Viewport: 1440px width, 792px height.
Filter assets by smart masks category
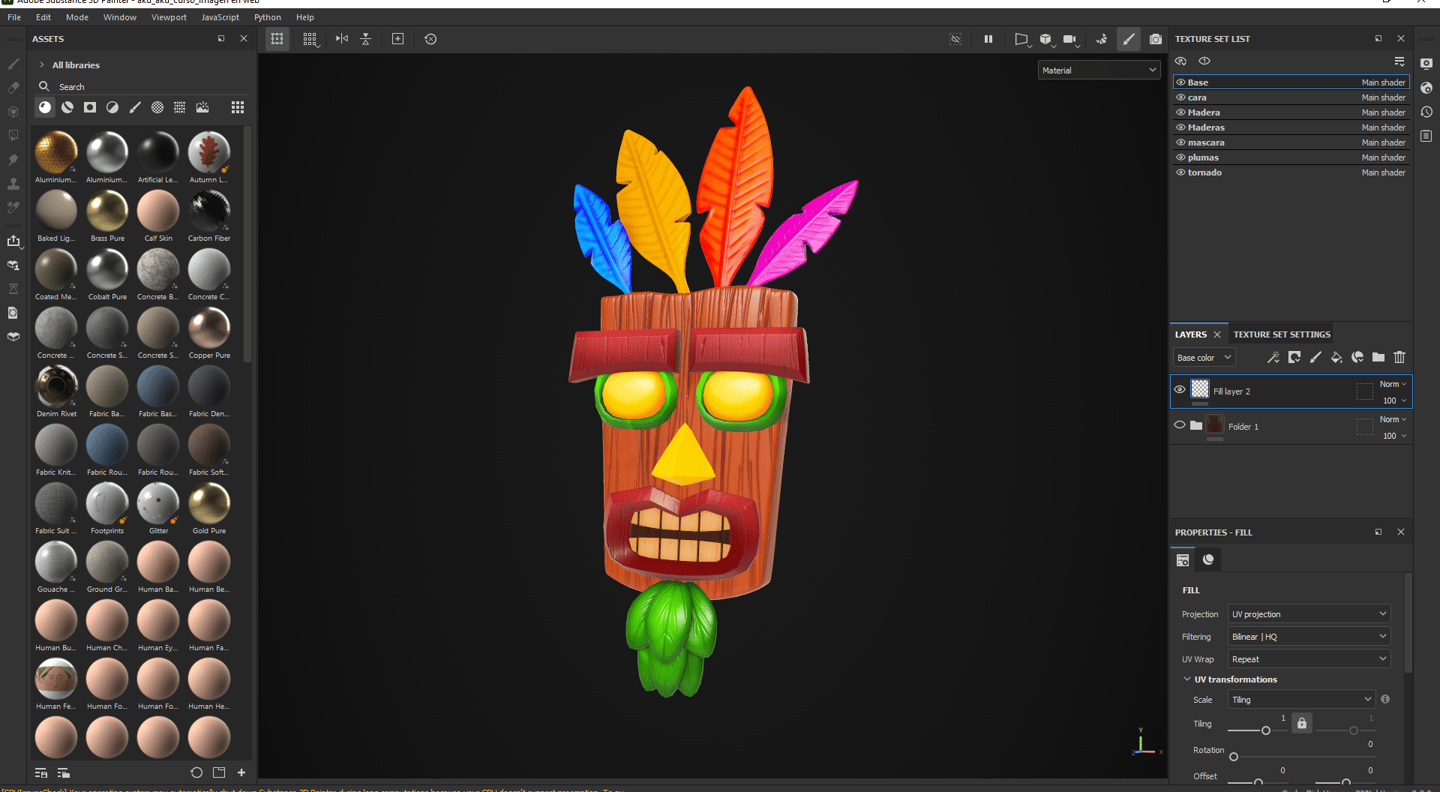pyautogui.click(x=90, y=107)
